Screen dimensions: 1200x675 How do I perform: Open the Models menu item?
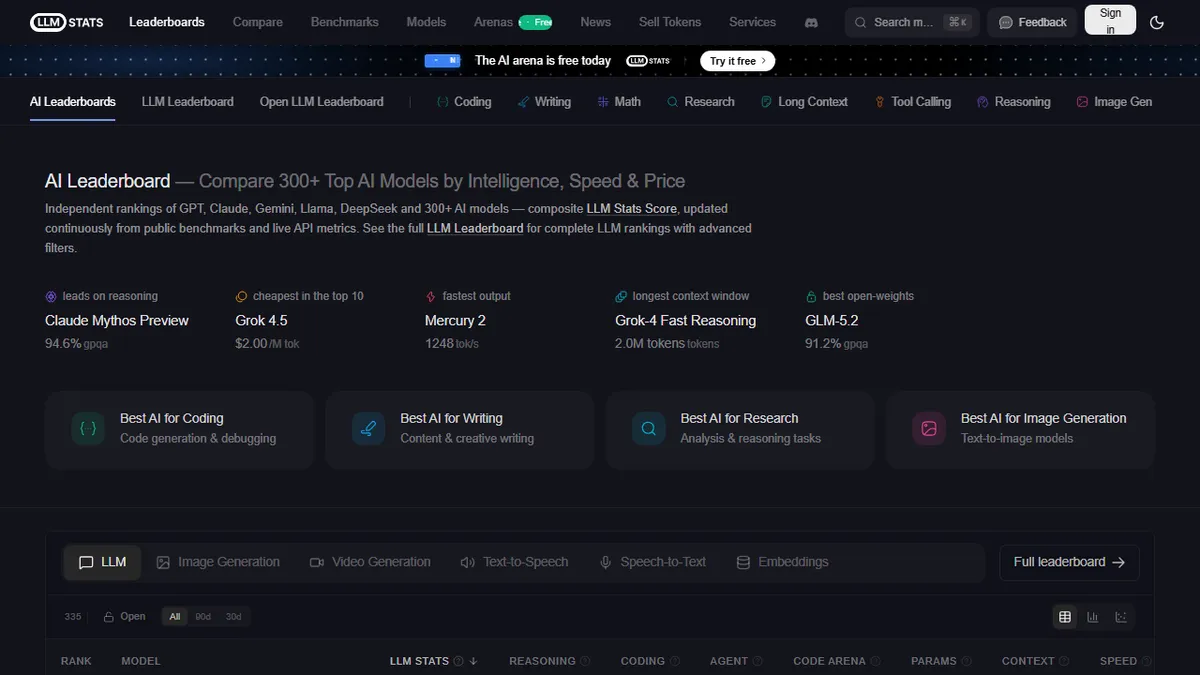pos(427,22)
